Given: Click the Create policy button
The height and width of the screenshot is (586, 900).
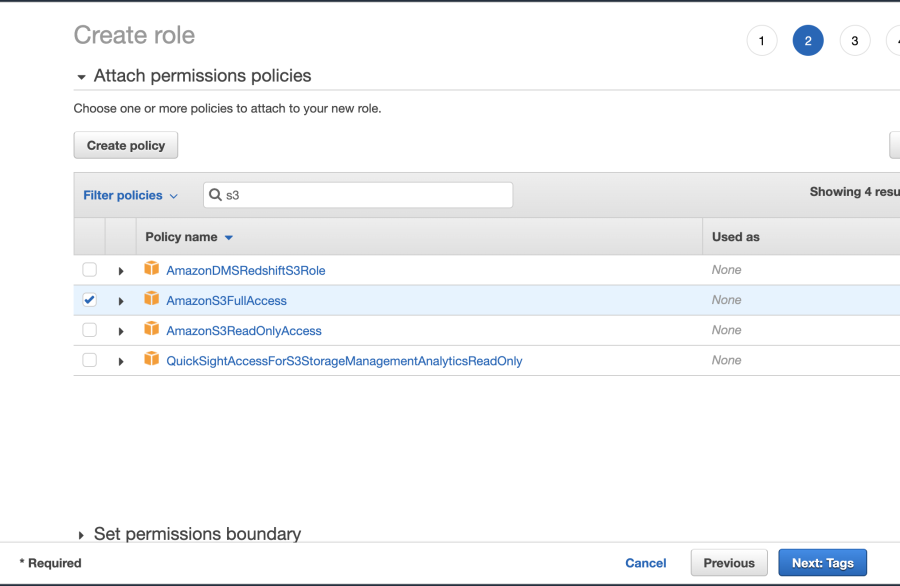Looking at the screenshot, I should pos(126,145).
